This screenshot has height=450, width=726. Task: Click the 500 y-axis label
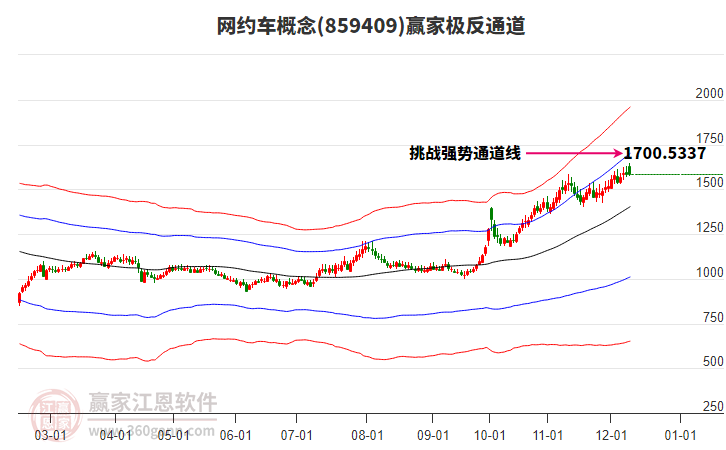click(x=713, y=362)
